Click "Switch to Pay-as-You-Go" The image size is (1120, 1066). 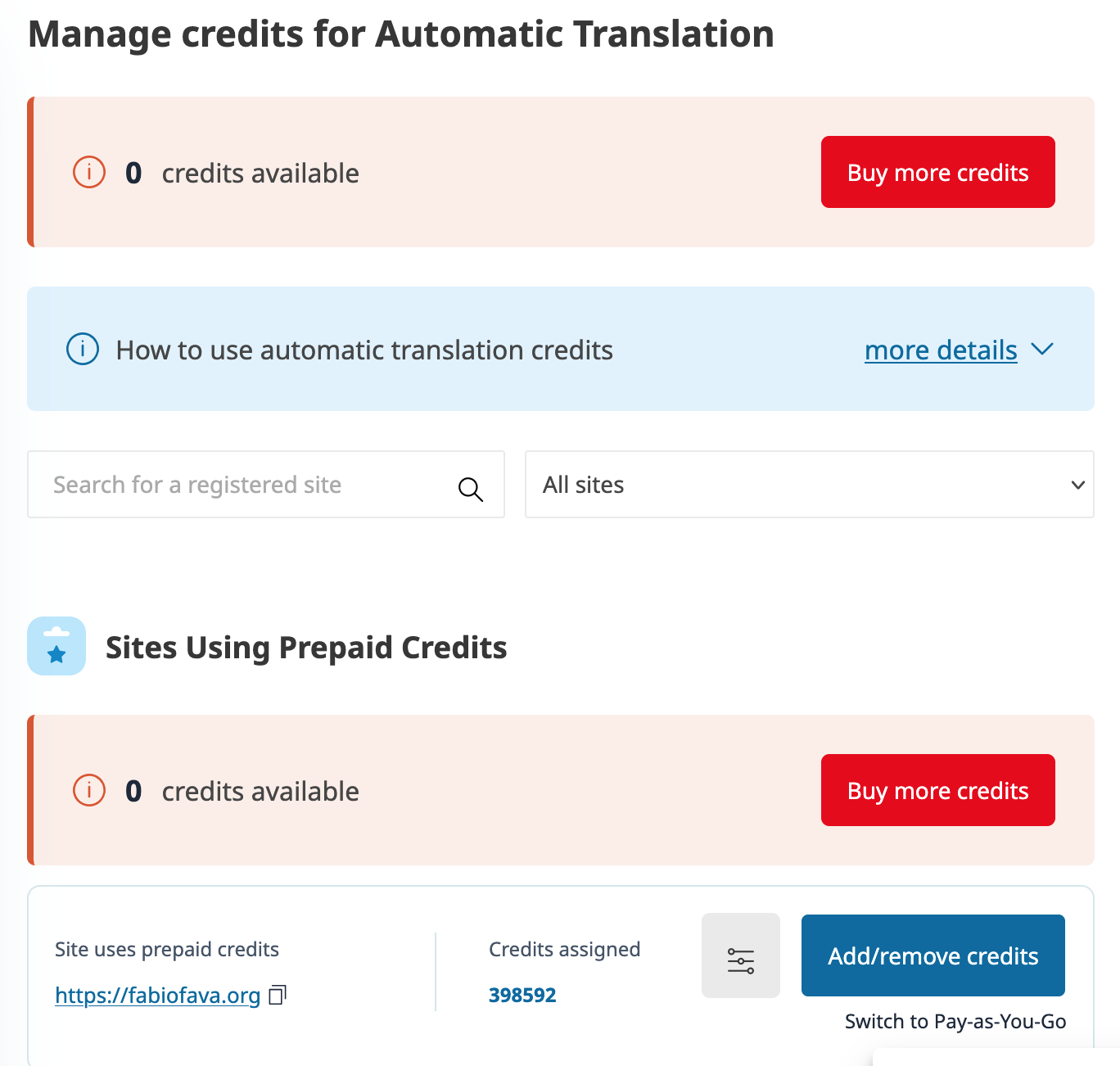(x=955, y=1022)
